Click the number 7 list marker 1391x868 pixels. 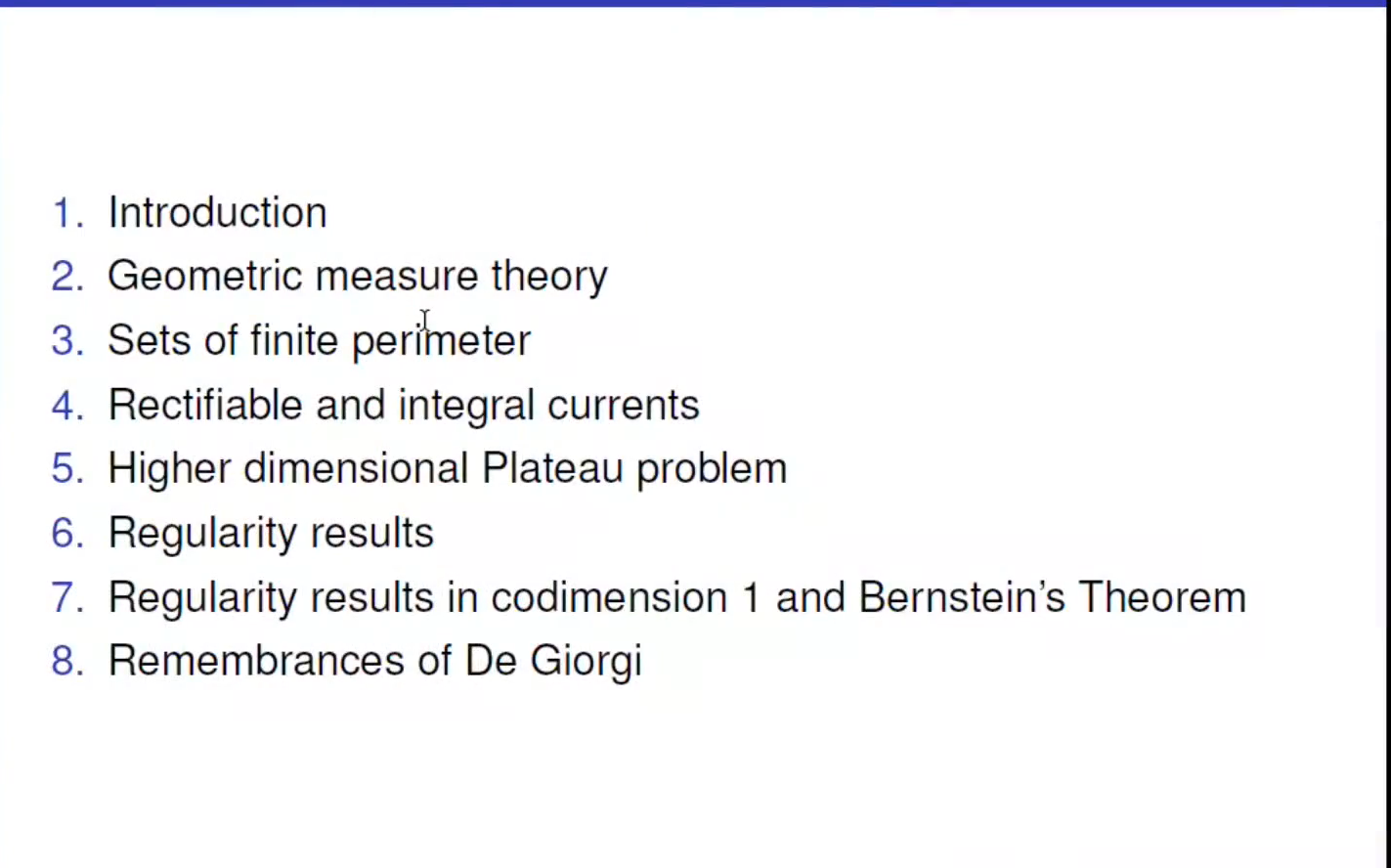tap(66, 597)
